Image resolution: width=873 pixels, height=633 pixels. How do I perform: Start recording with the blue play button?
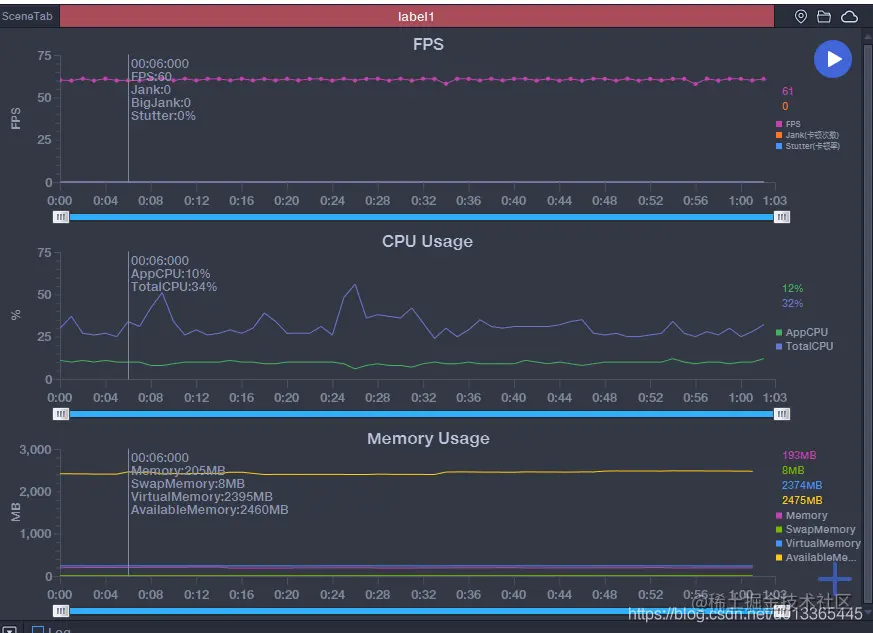(833, 59)
